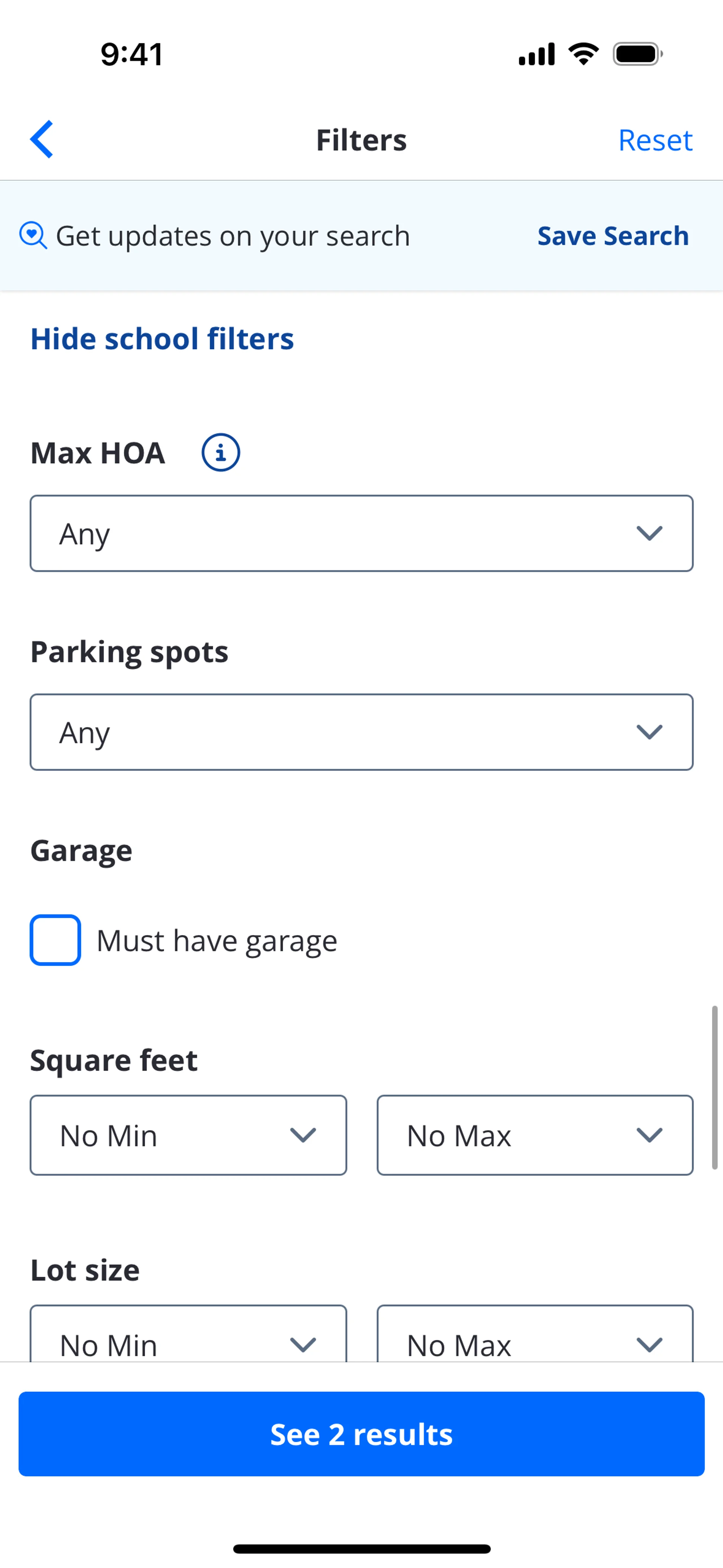This screenshot has width=723, height=1568.
Task: Tap the Parking spots chevron arrow
Action: tap(649, 732)
